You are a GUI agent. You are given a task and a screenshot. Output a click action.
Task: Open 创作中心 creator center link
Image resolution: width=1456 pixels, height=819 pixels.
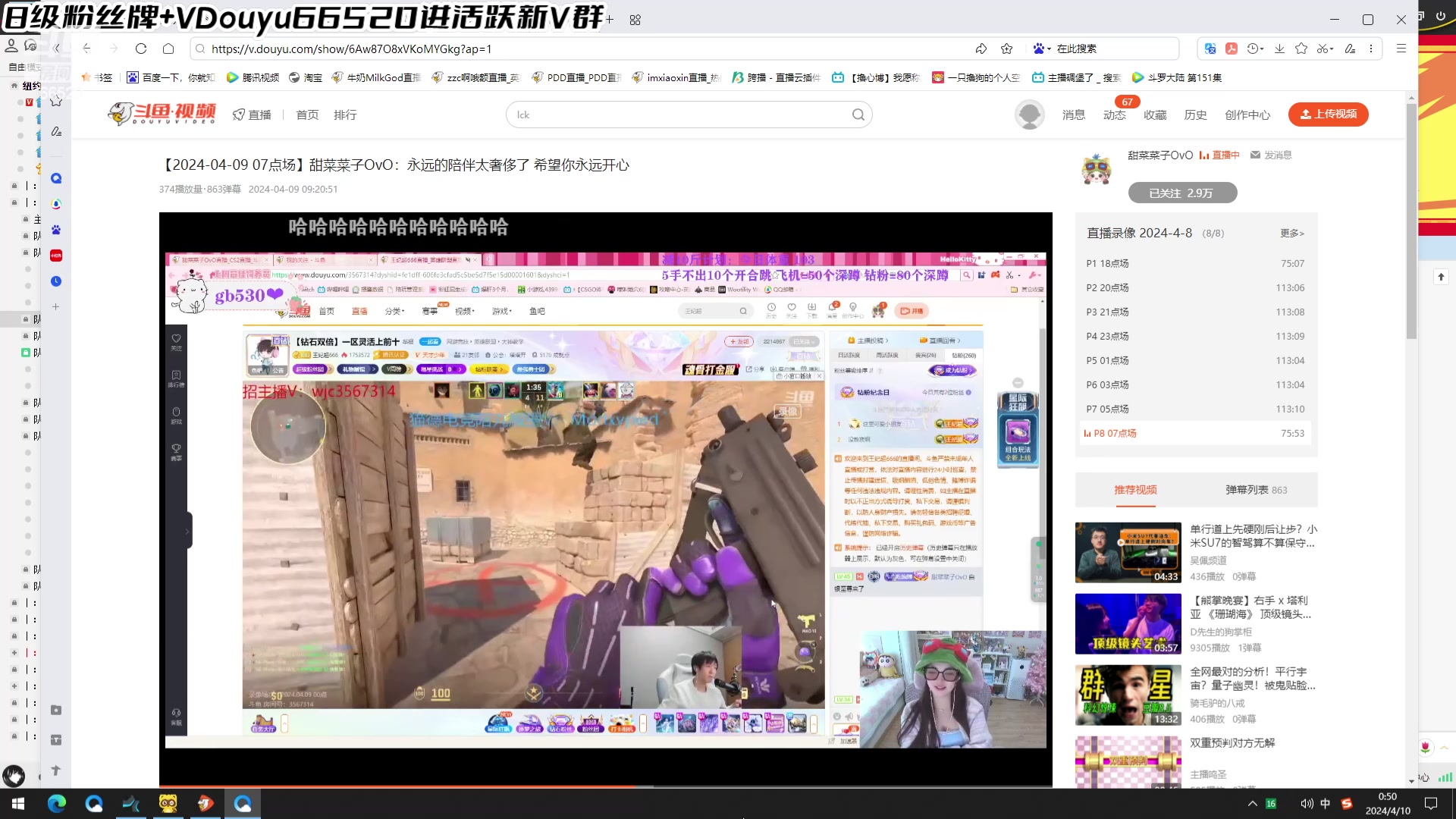coord(1247,115)
